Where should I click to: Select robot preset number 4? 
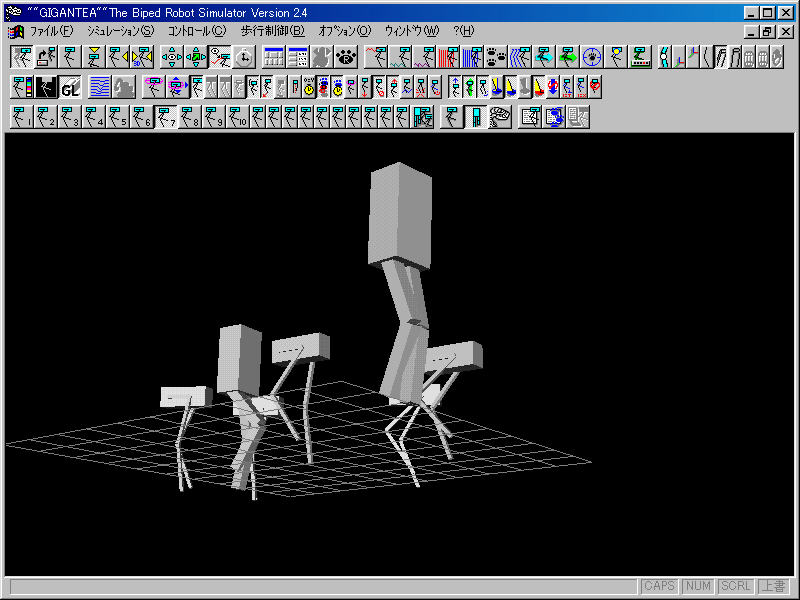94,117
